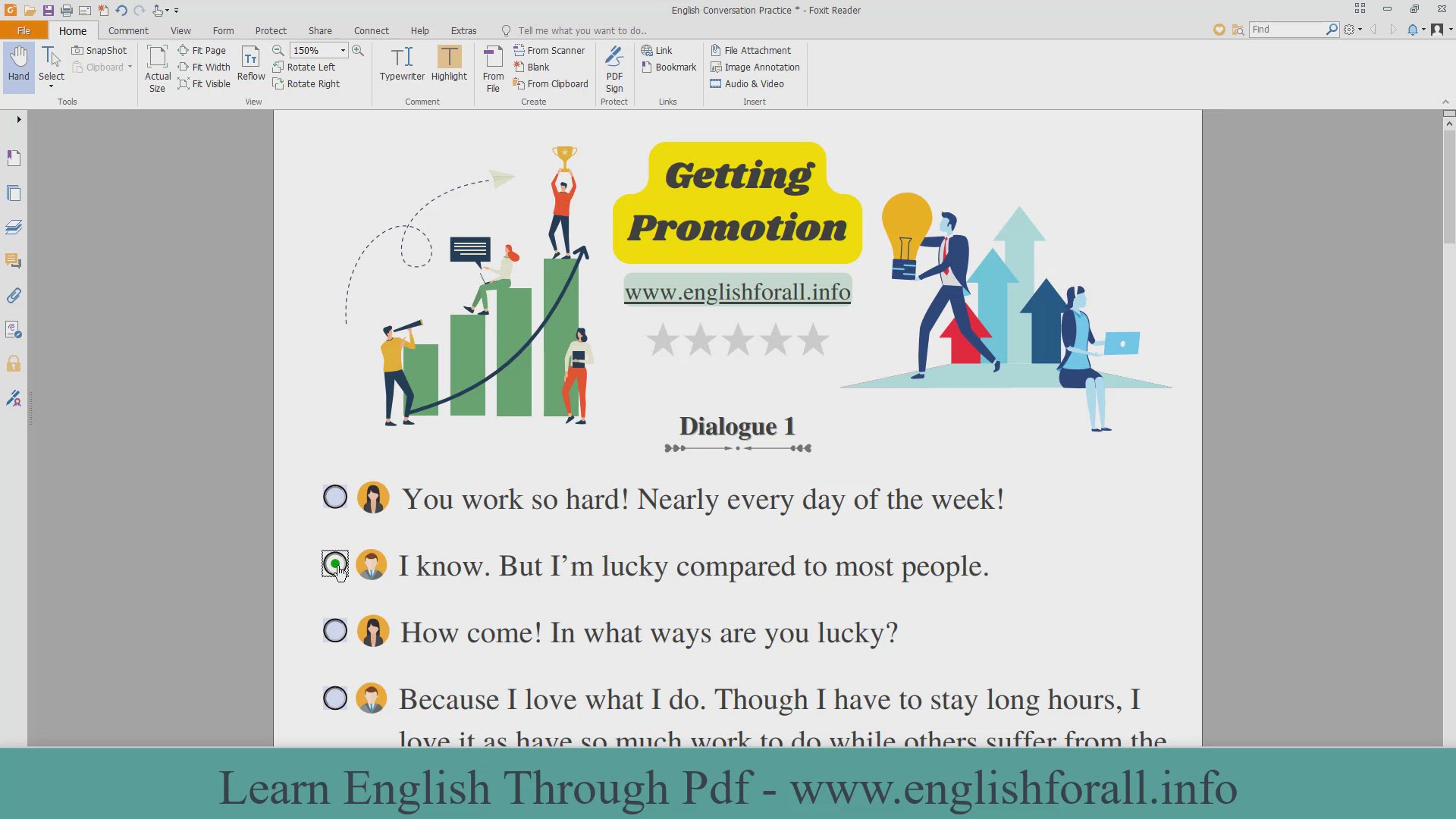
Task: Select radio button beside 'You work so hard!'
Action: point(335,497)
